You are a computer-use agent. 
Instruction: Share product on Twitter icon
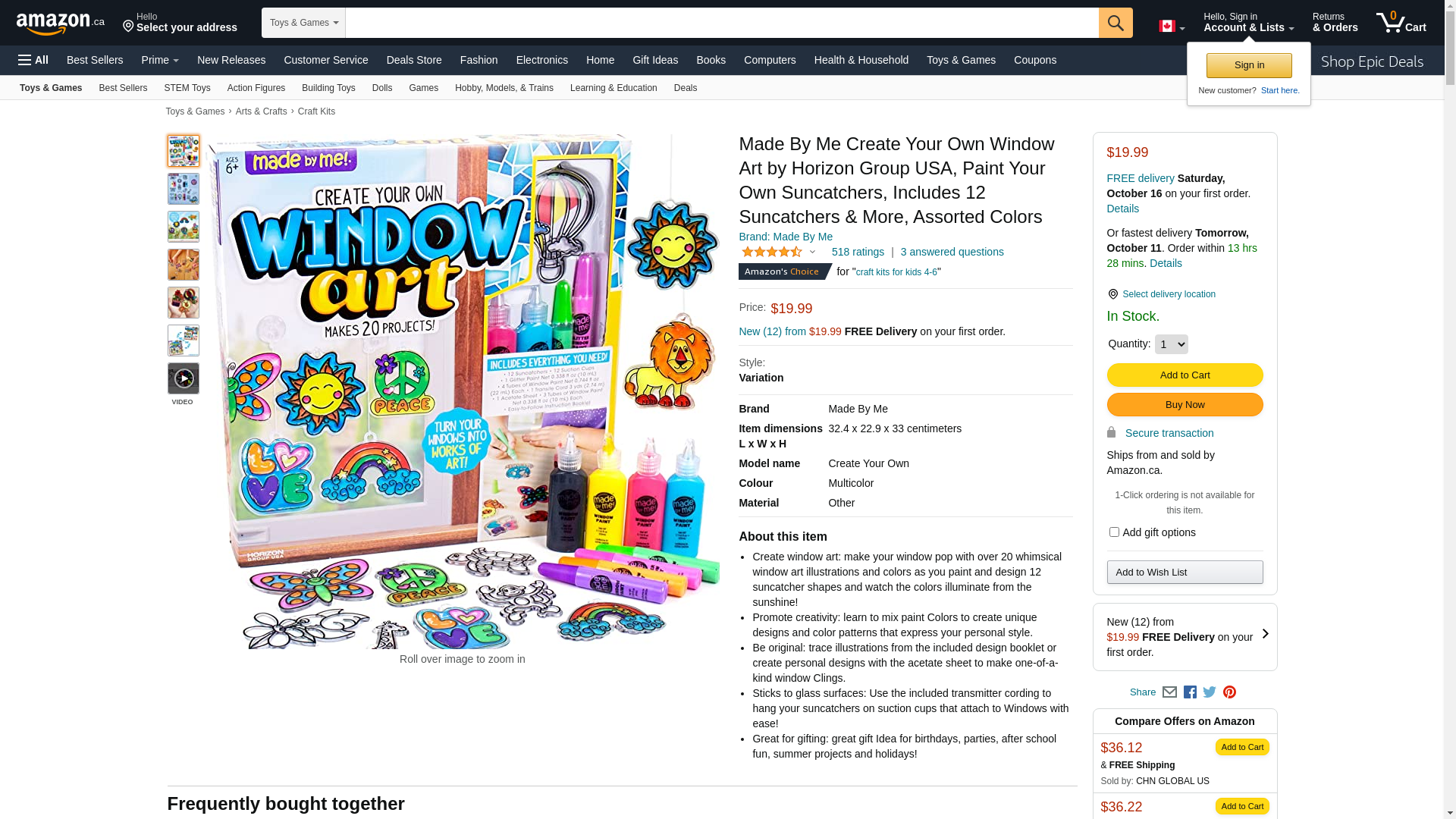click(1210, 692)
